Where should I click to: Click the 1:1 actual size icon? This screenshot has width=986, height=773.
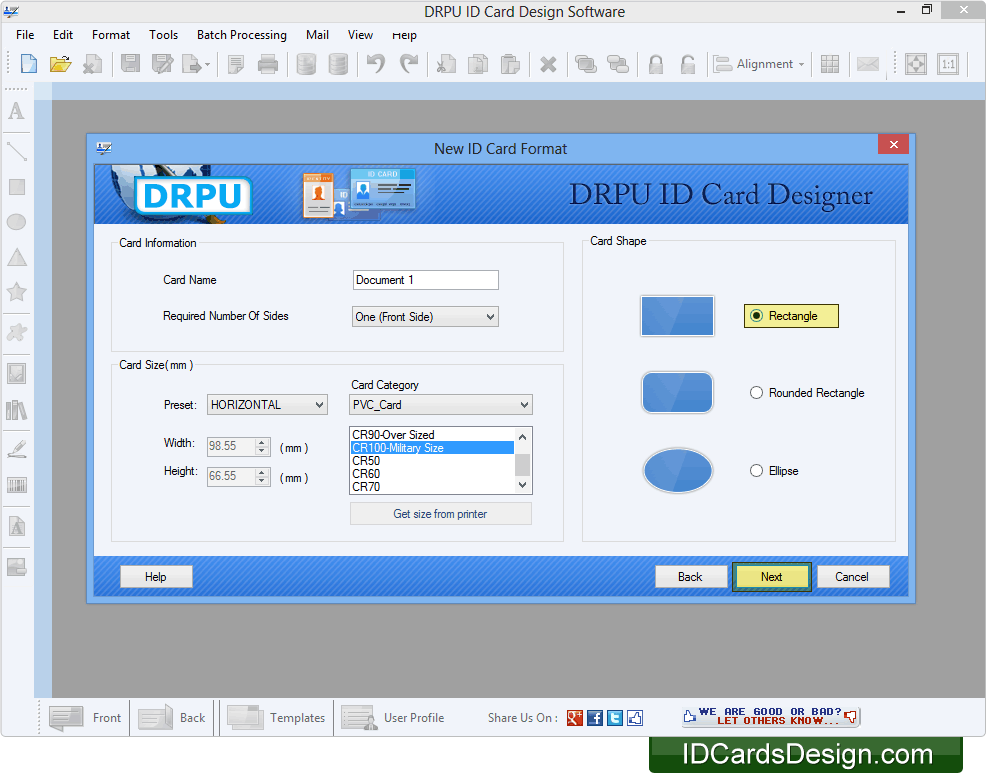948,64
